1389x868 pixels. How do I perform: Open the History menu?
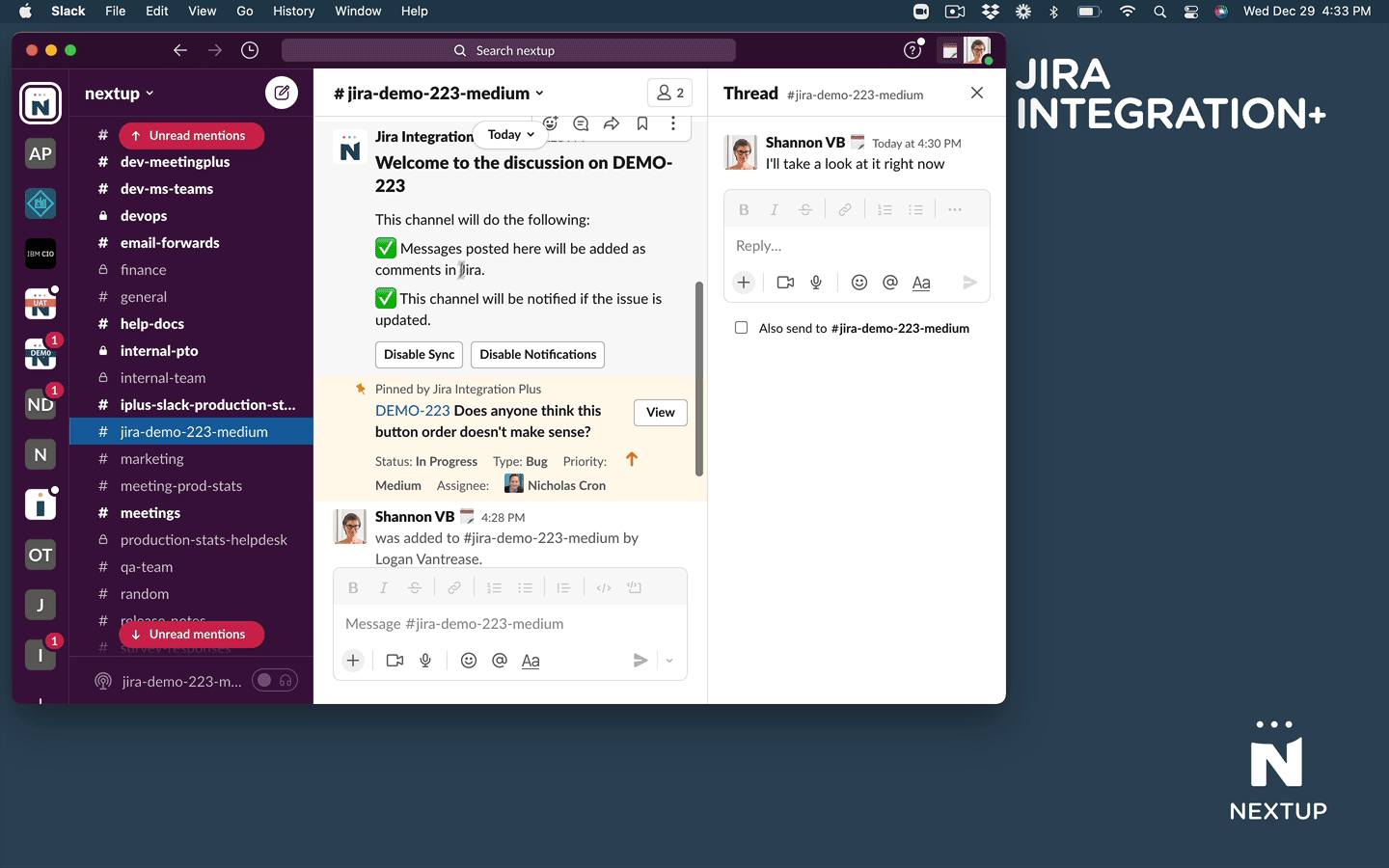coord(294,11)
